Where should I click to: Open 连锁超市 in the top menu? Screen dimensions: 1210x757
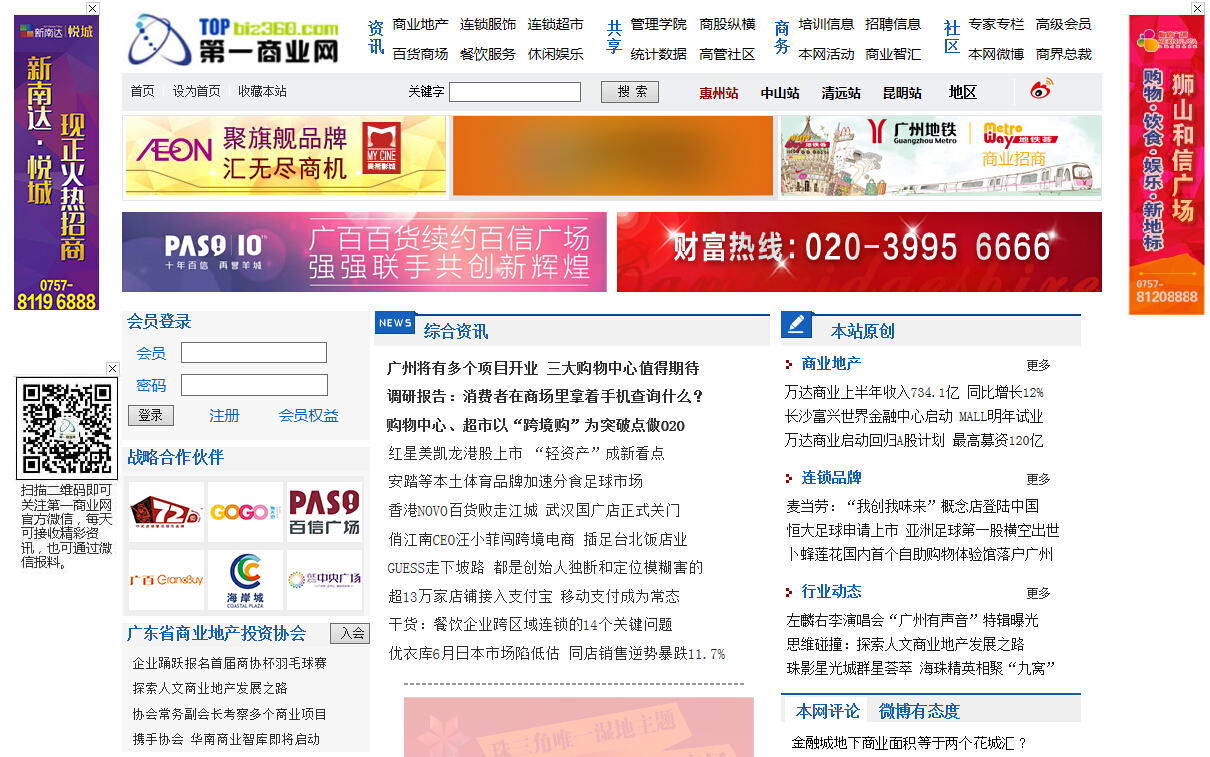click(556, 24)
